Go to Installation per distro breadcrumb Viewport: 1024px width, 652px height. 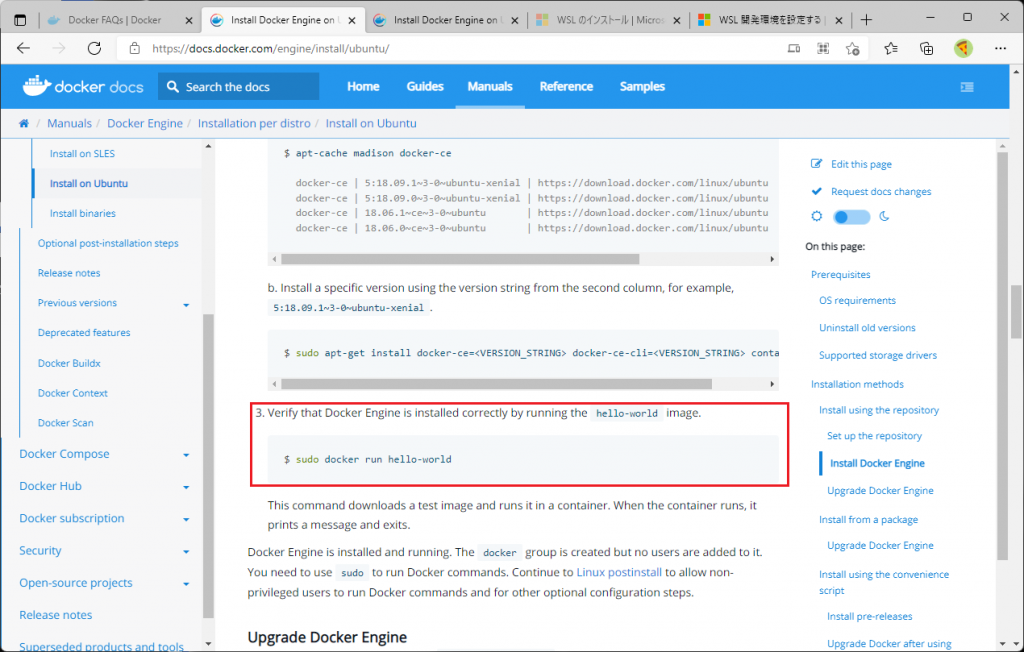click(x=254, y=123)
